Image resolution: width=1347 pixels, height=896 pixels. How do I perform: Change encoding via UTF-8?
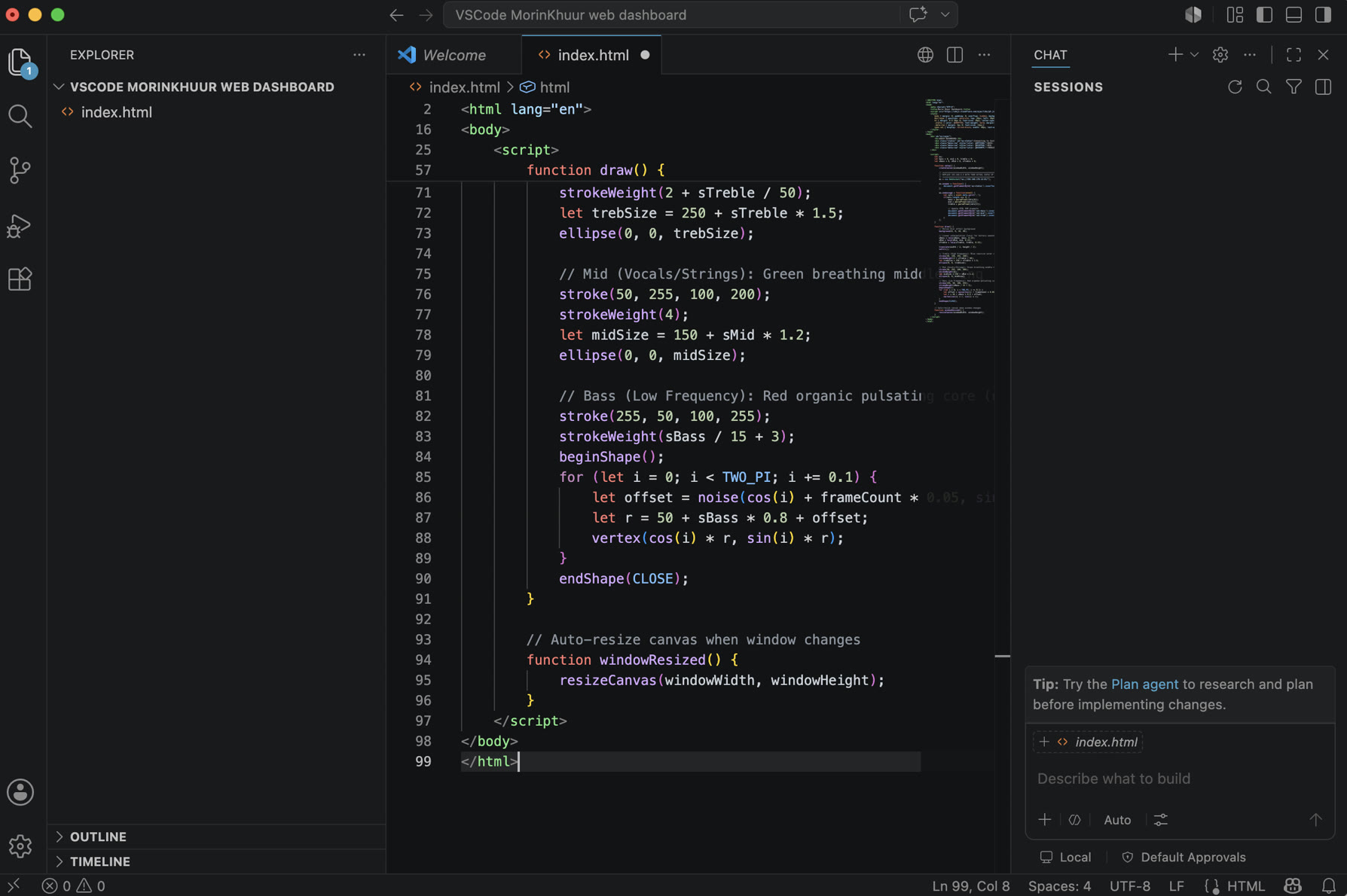1130,885
